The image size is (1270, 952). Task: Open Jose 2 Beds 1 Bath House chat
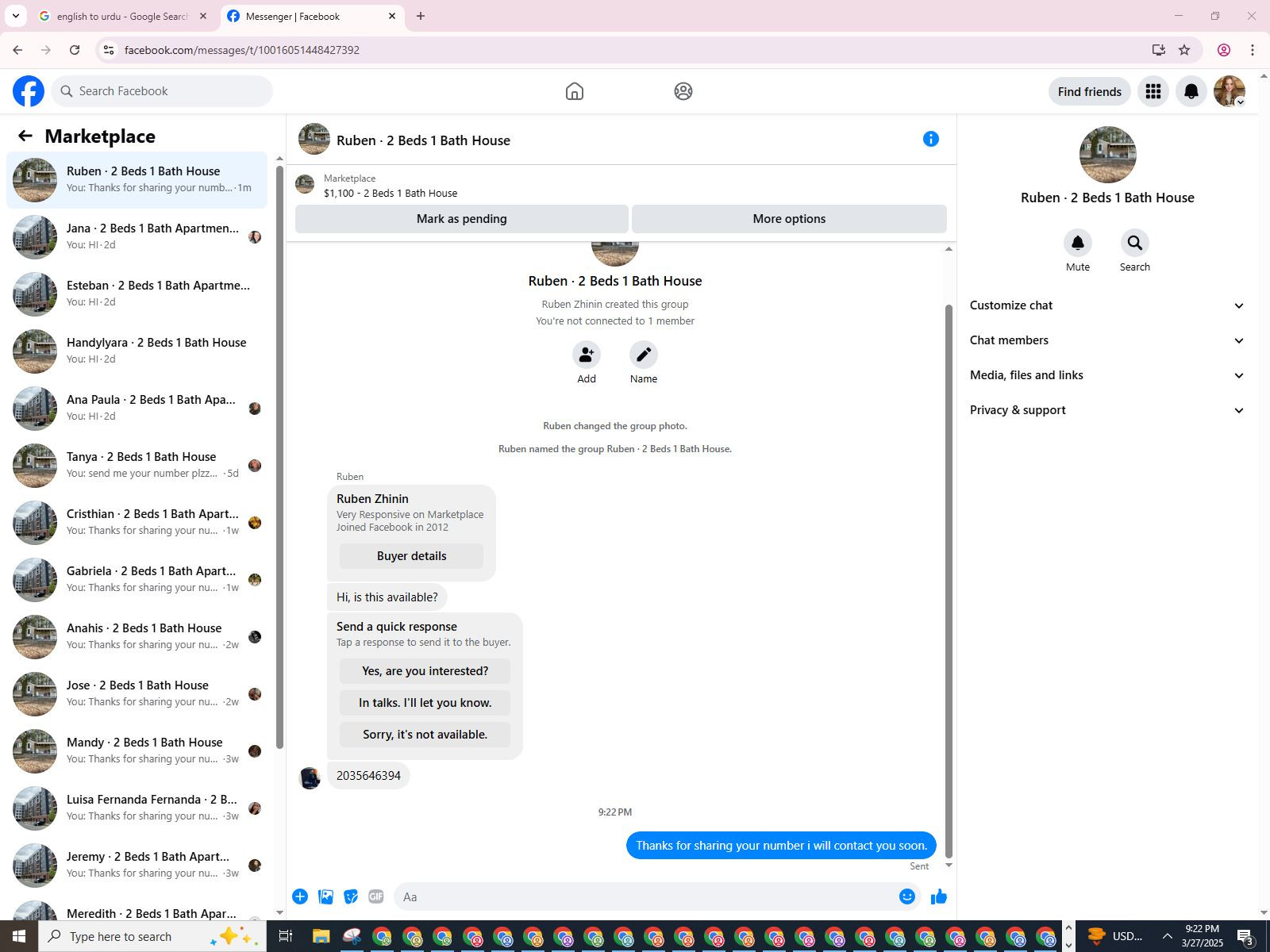click(x=137, y=693)
